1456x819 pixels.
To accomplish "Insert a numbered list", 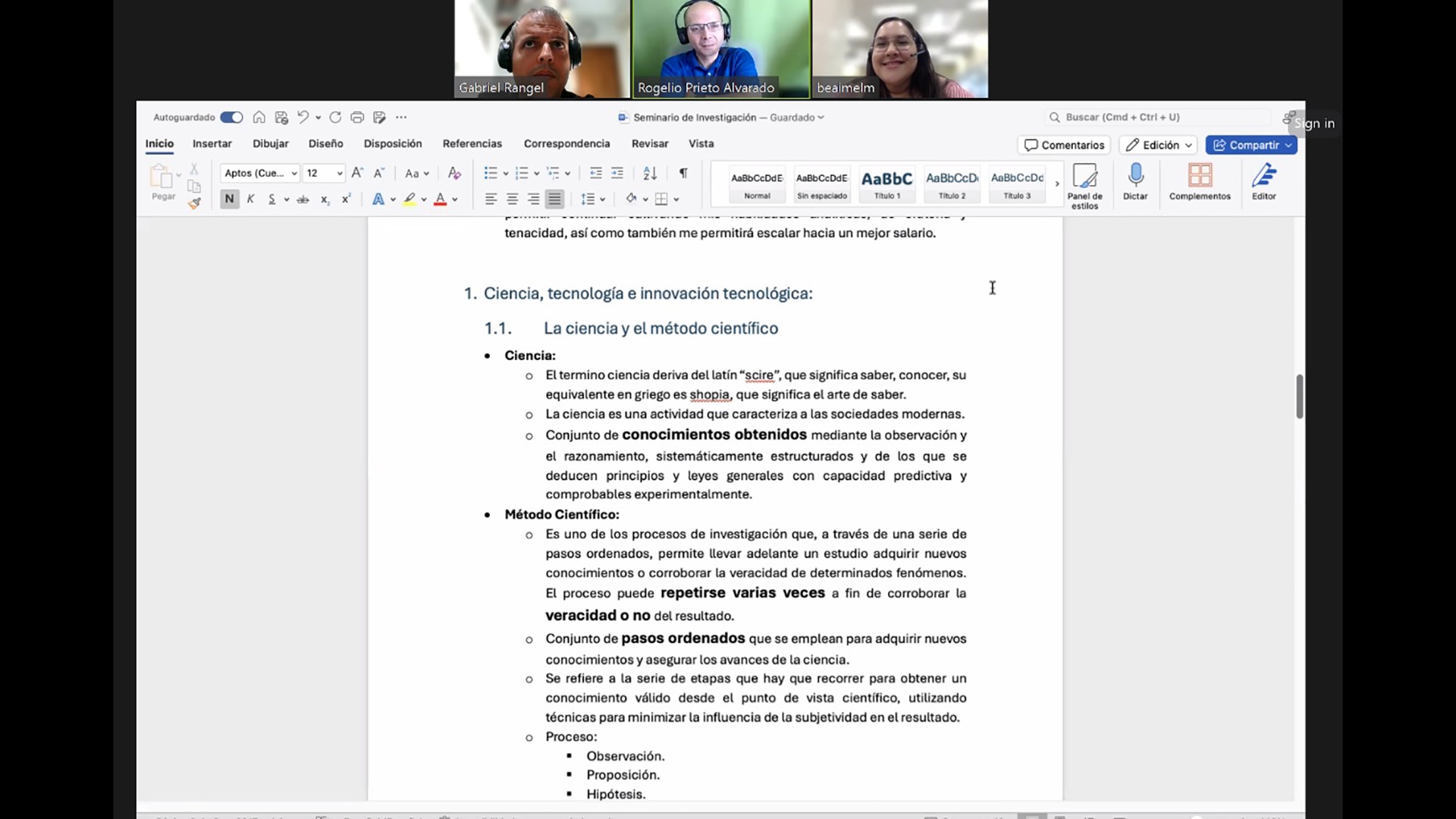I will (522, 174).
